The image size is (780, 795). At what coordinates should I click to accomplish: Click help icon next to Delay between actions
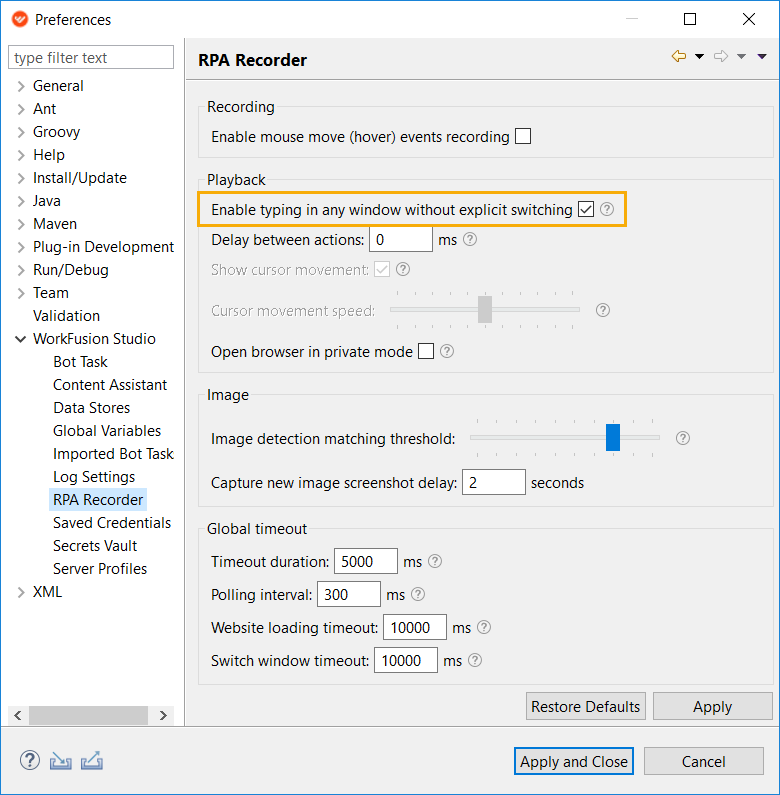tap(470, 239)
